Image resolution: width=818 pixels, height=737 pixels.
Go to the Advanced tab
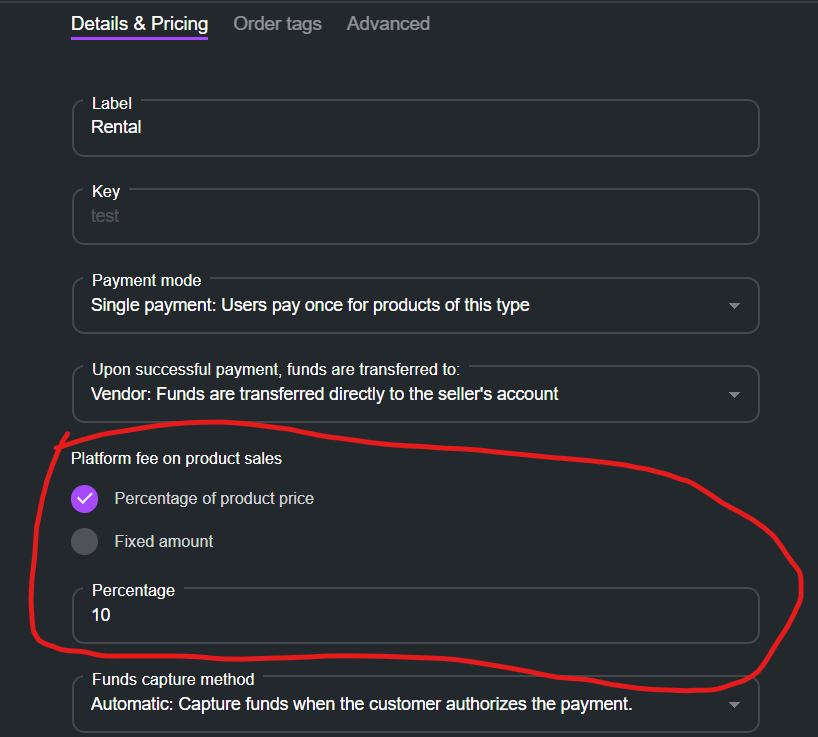tap(388, 23)
